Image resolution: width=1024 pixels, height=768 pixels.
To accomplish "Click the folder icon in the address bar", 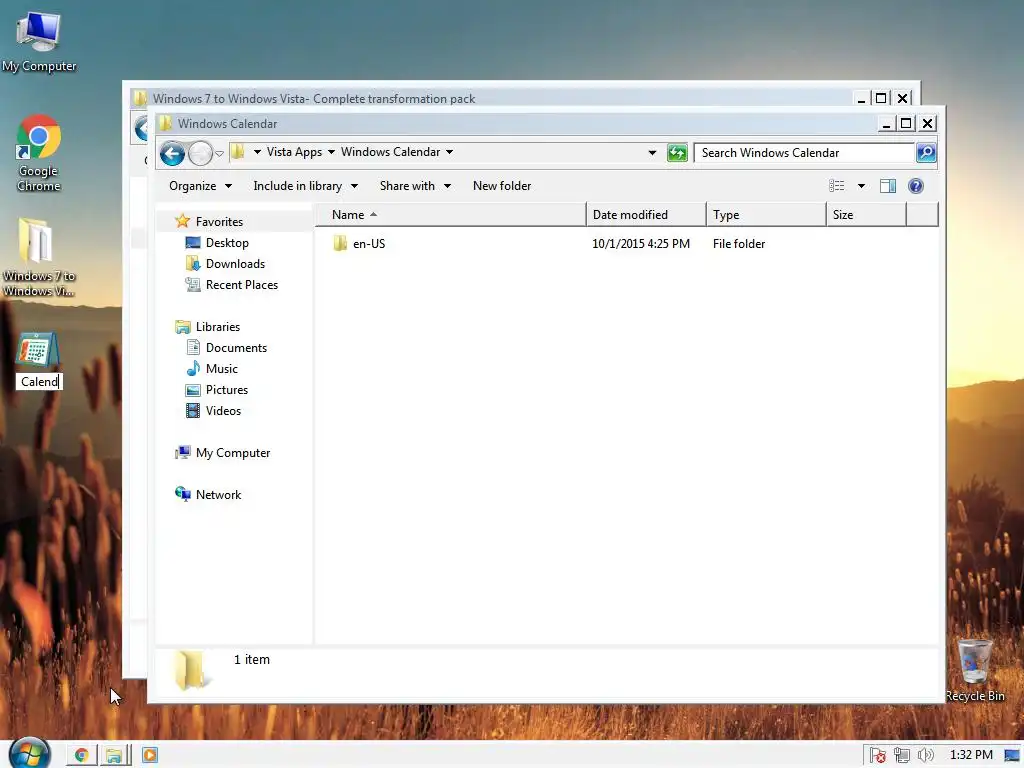I will pos(238,152).
